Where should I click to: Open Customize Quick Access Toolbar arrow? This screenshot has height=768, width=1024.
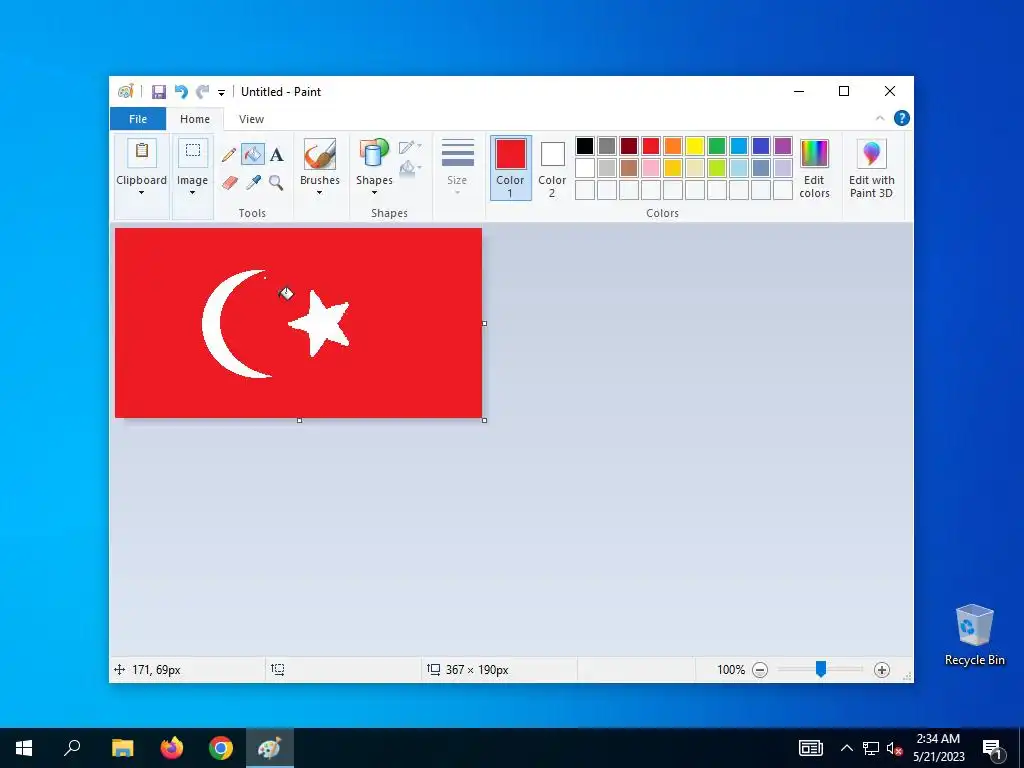tap(221, 93)
